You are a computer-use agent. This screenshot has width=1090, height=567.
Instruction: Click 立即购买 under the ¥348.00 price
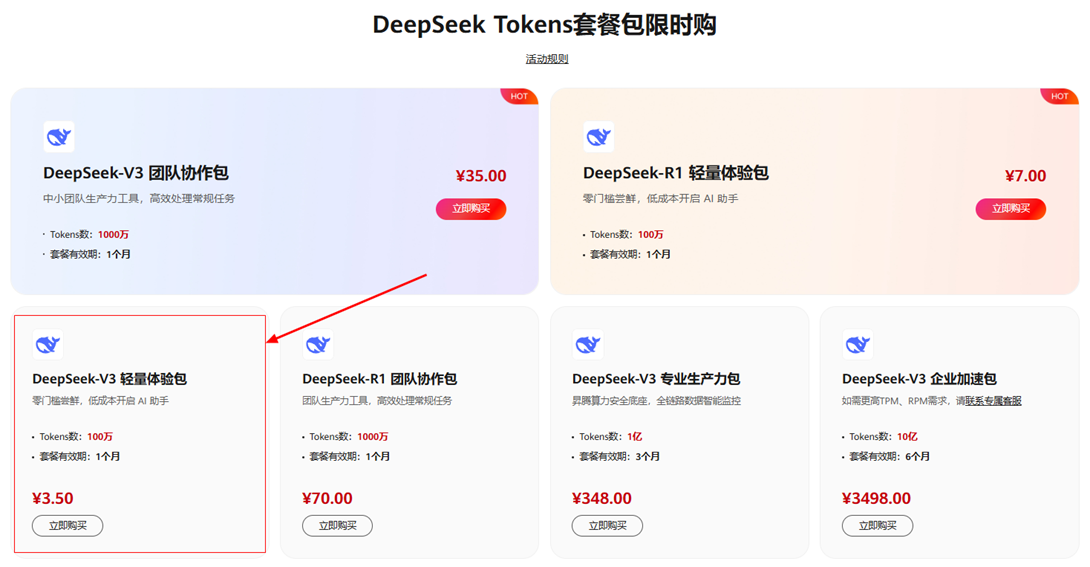tap(607, 525)
